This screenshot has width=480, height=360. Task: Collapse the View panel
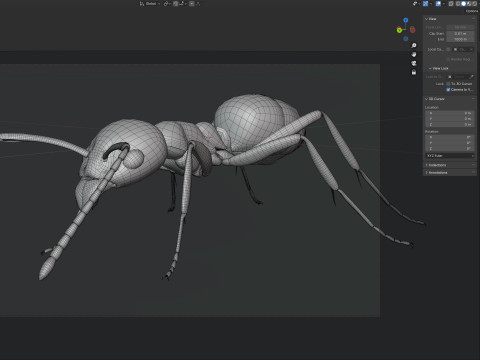(x=431, y=19)
